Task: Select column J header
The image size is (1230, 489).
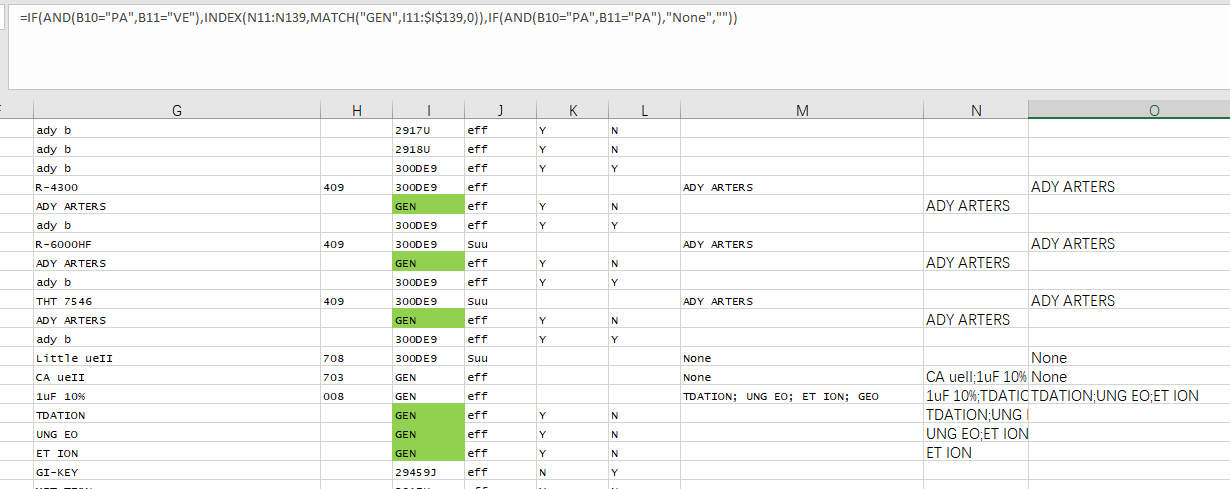Action: coord(501,111)
